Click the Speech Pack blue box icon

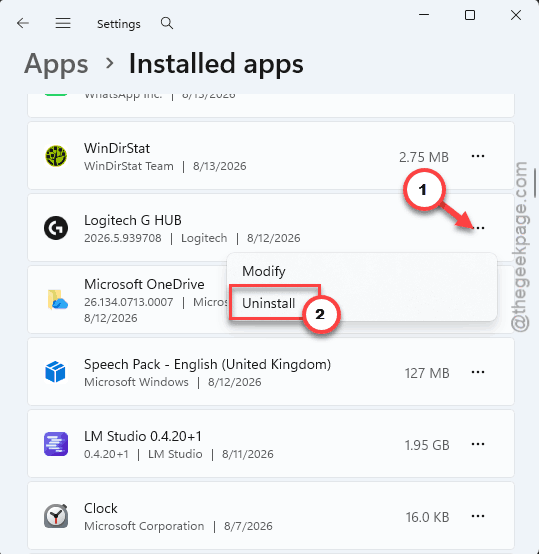pyautogui.click(x=55, y=372)
